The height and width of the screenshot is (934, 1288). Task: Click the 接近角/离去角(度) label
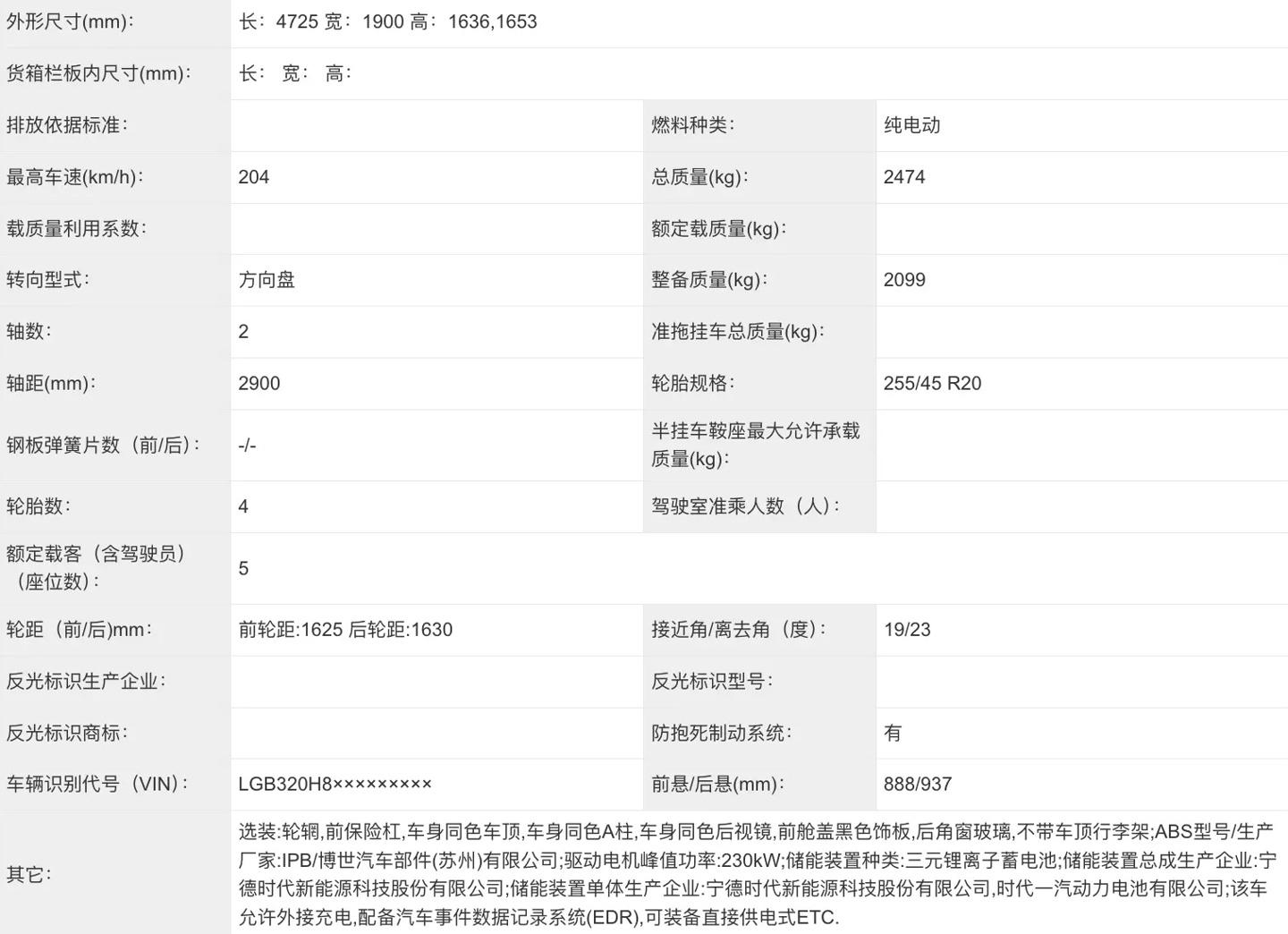point(739,630)
